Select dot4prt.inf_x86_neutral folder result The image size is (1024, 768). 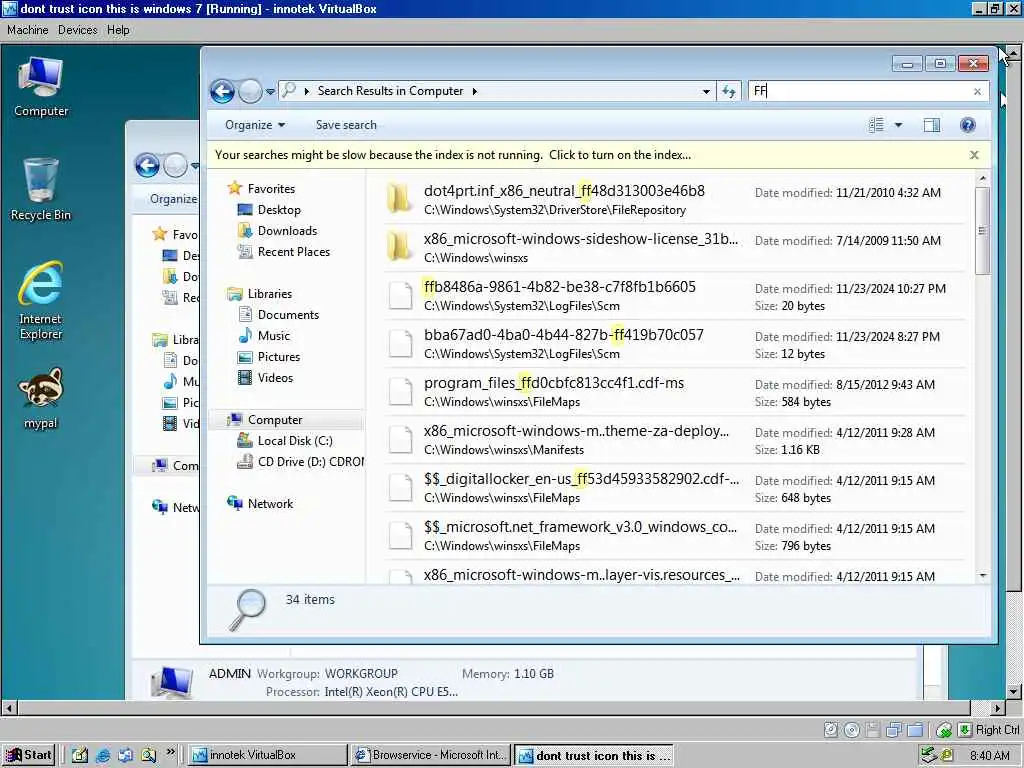675,200
